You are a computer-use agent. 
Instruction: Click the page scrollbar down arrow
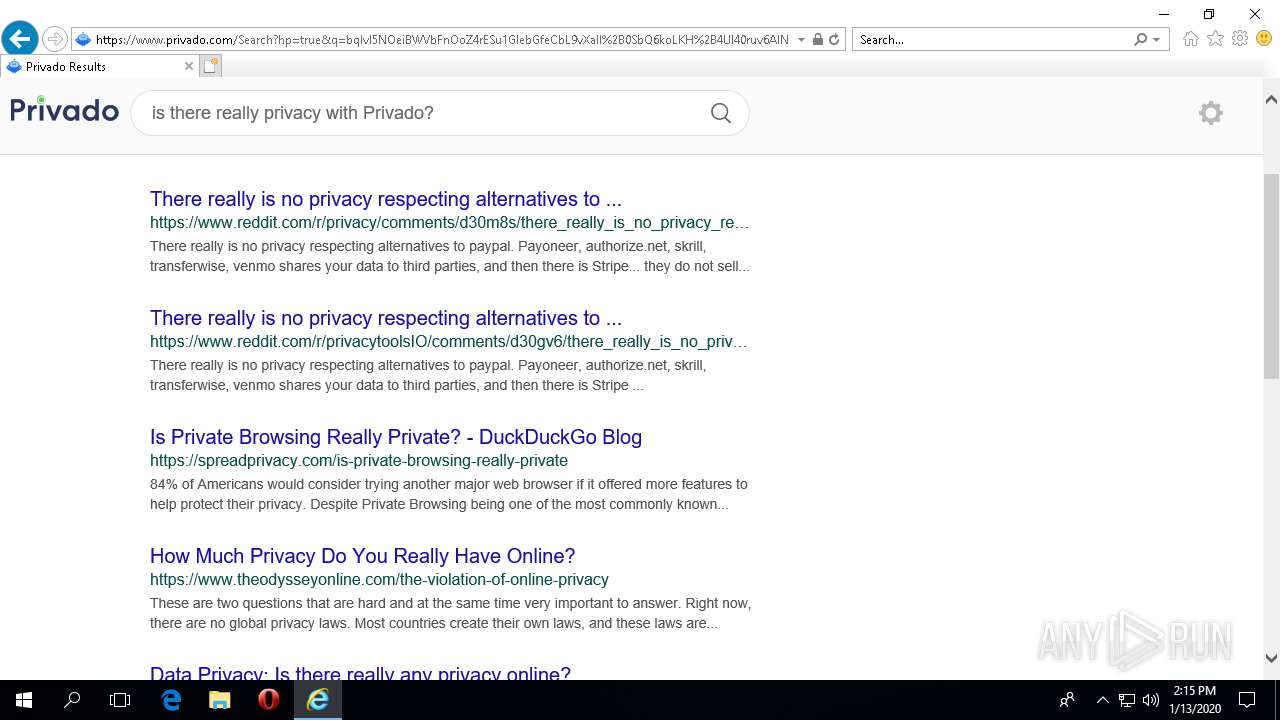tap(1271, 658)
